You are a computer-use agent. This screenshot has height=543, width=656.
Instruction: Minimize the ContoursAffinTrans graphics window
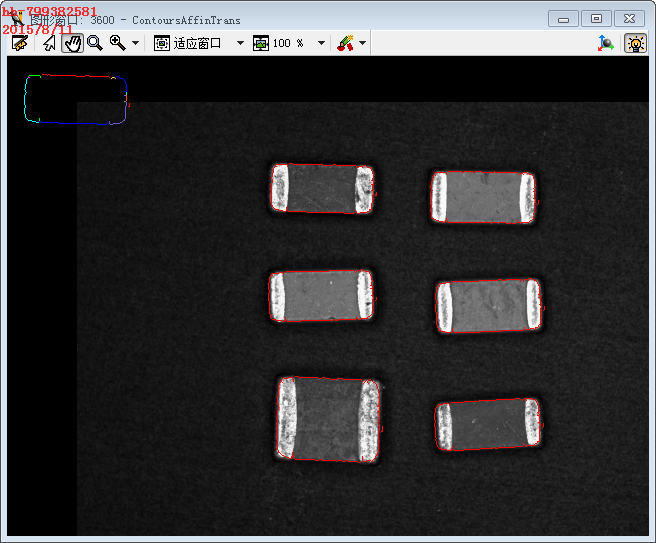click(563, 19)
